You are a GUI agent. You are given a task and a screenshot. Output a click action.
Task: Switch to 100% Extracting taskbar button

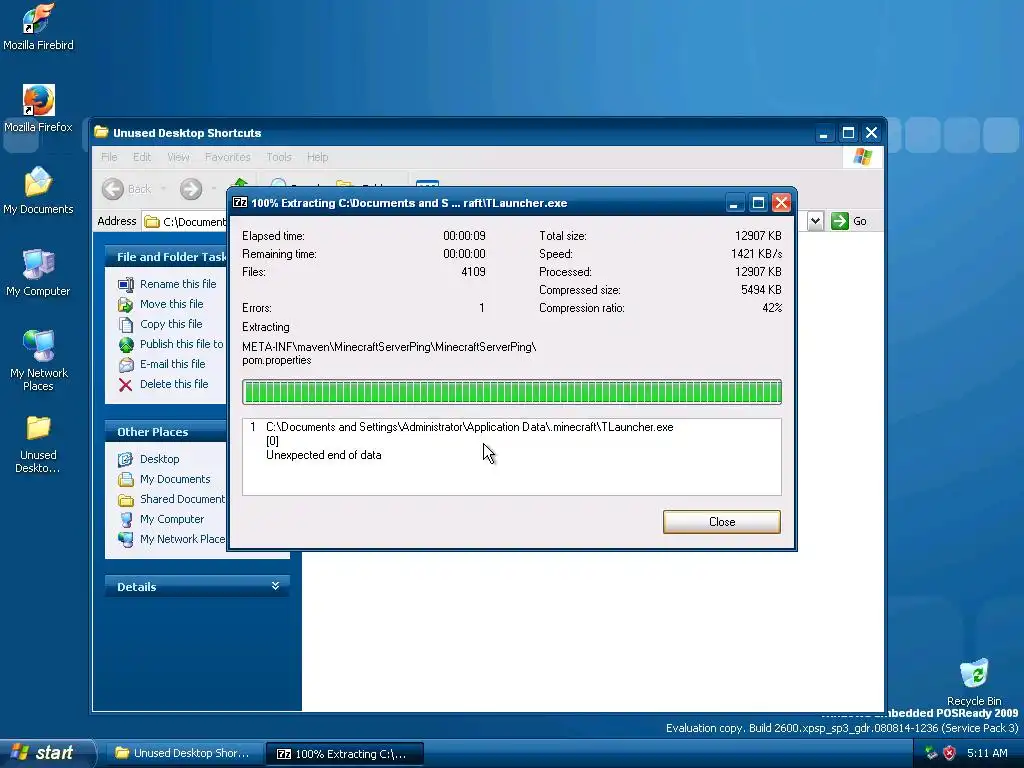coord(344,754)
